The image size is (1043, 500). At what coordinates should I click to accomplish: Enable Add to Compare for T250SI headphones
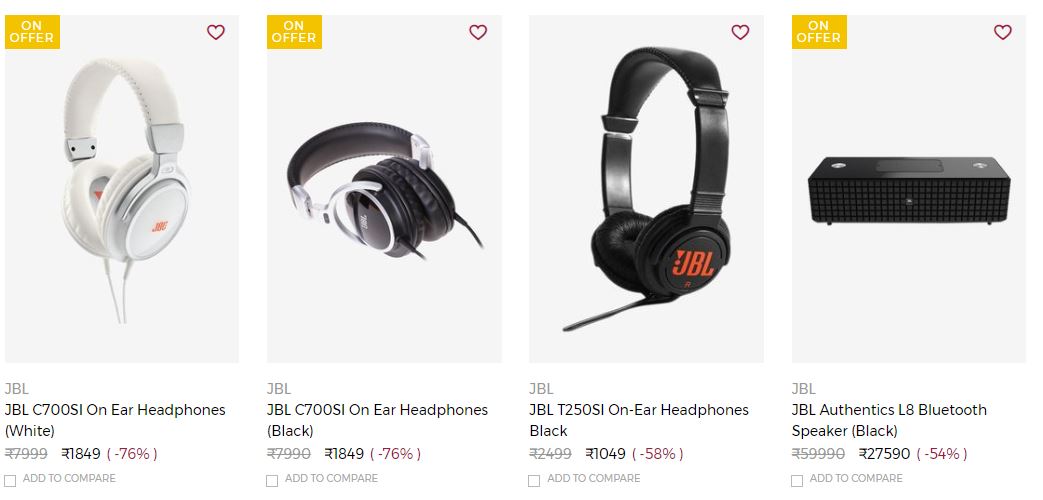coord(534,480)
